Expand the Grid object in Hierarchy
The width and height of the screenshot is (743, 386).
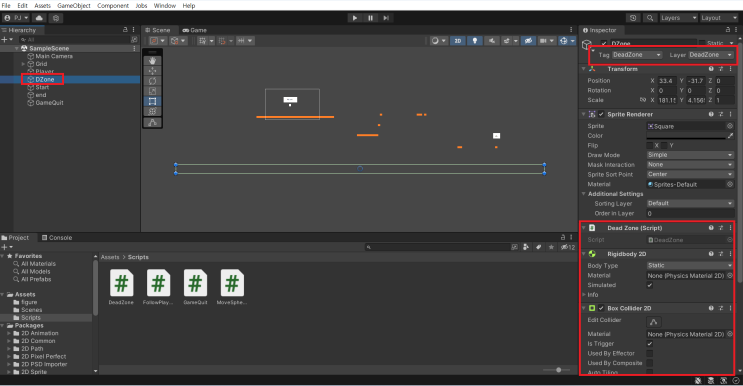[x=23, y=64]
